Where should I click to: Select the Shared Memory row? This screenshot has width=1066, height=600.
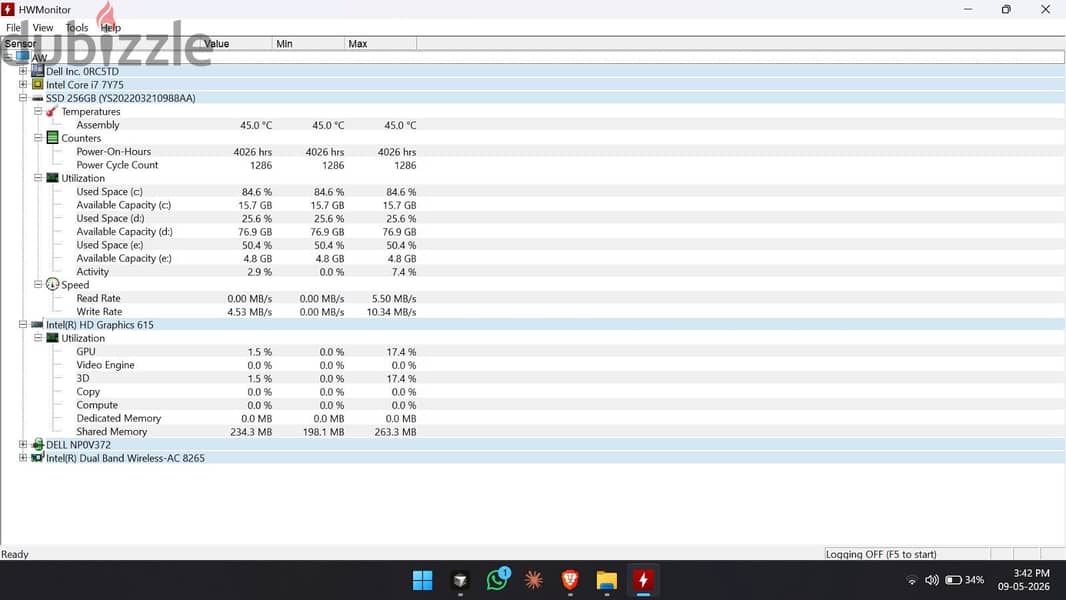533,431
